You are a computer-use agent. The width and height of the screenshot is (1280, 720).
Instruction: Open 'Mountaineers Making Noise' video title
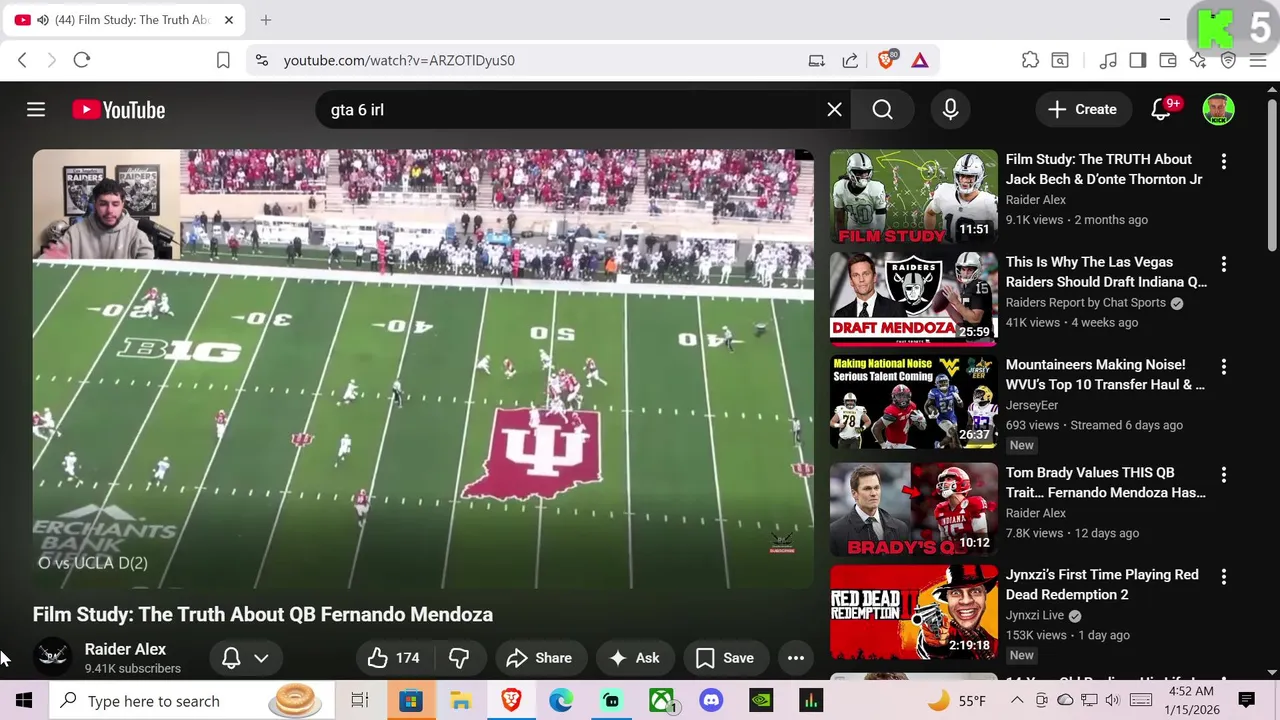(1105, 375)
